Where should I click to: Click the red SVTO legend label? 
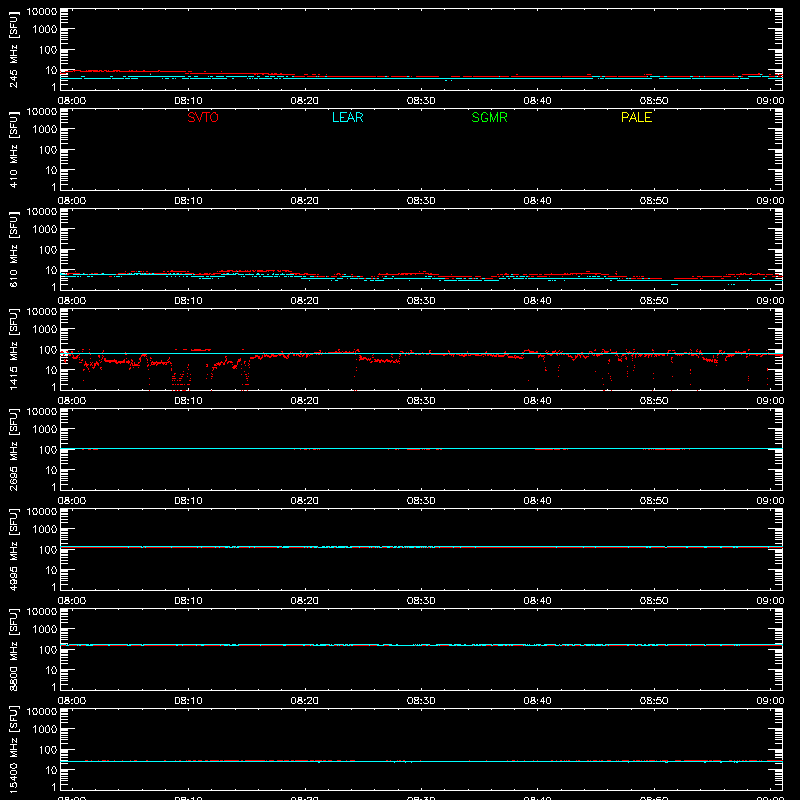pyautogui.click(x=203, y=117)
